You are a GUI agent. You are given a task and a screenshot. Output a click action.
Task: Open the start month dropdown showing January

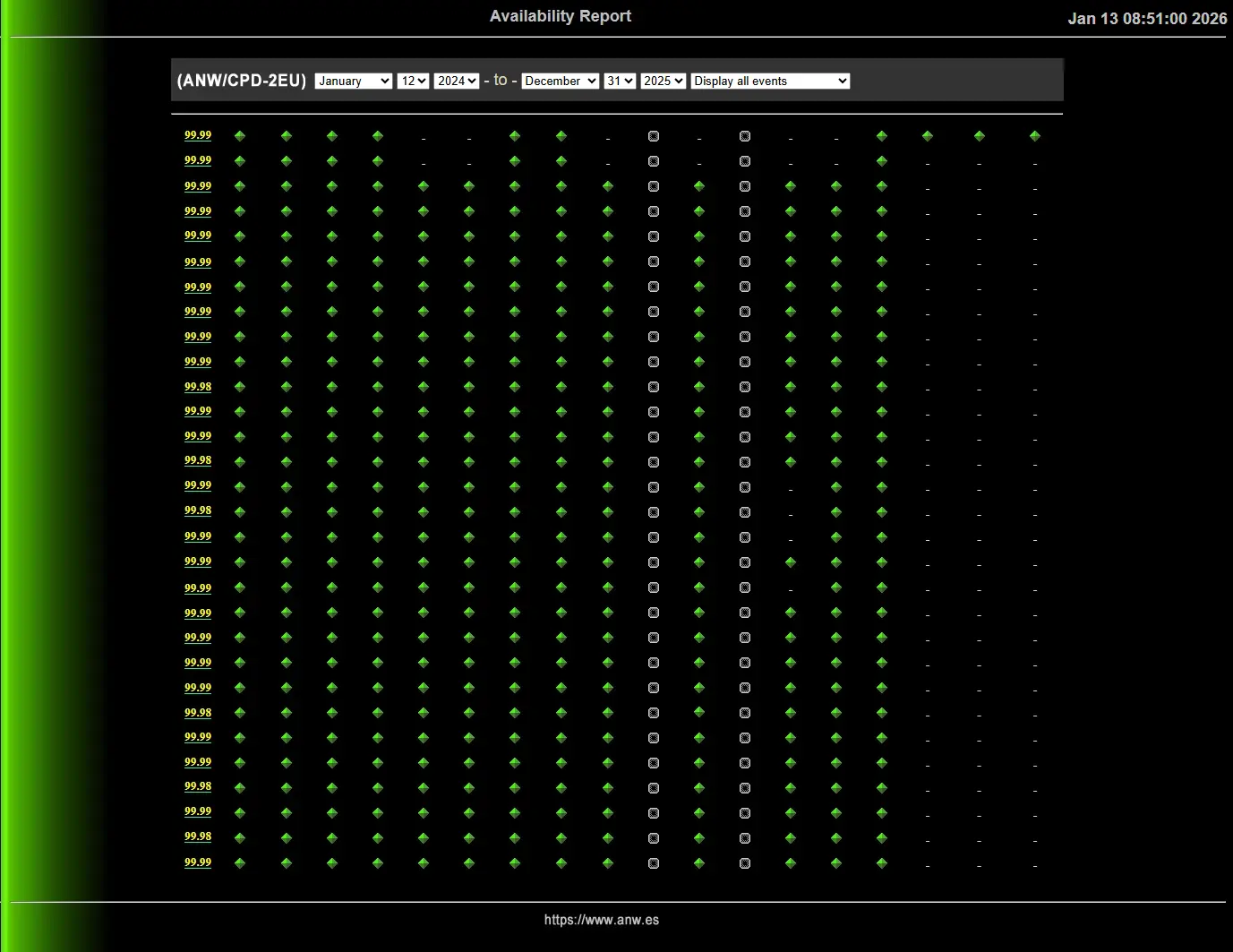(353, 81)
